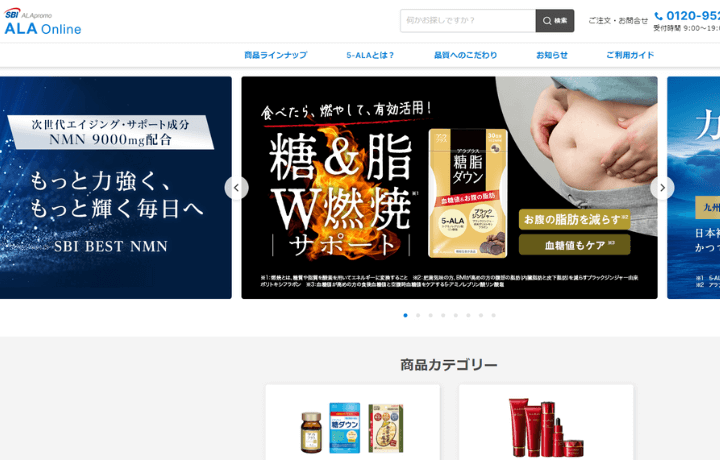Select fifth carousel pagination dot
This screenshot has width=720, height=460.
pyautogui.click(x=456, y=315)
